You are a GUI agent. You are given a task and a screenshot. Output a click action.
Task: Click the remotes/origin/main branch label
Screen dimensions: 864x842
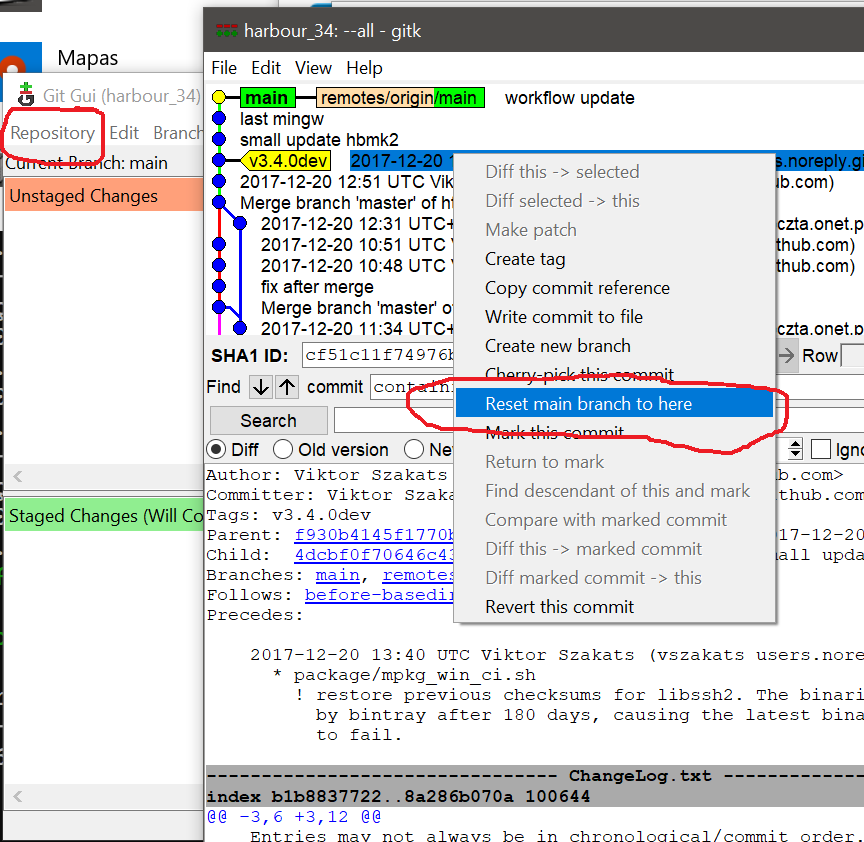[x=398, y=98]
